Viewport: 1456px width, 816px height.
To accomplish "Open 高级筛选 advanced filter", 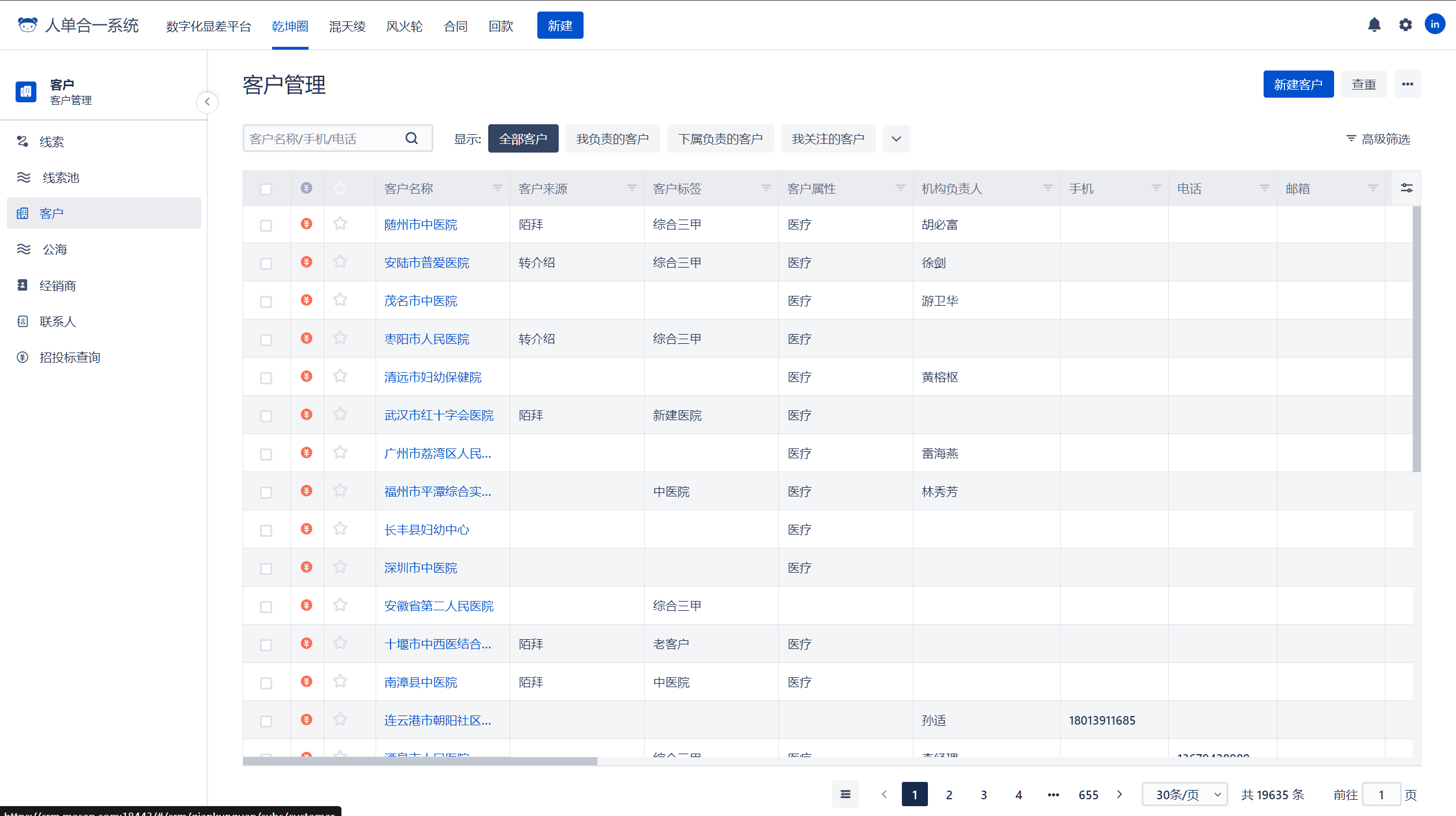I will [x=1378, y=139].
